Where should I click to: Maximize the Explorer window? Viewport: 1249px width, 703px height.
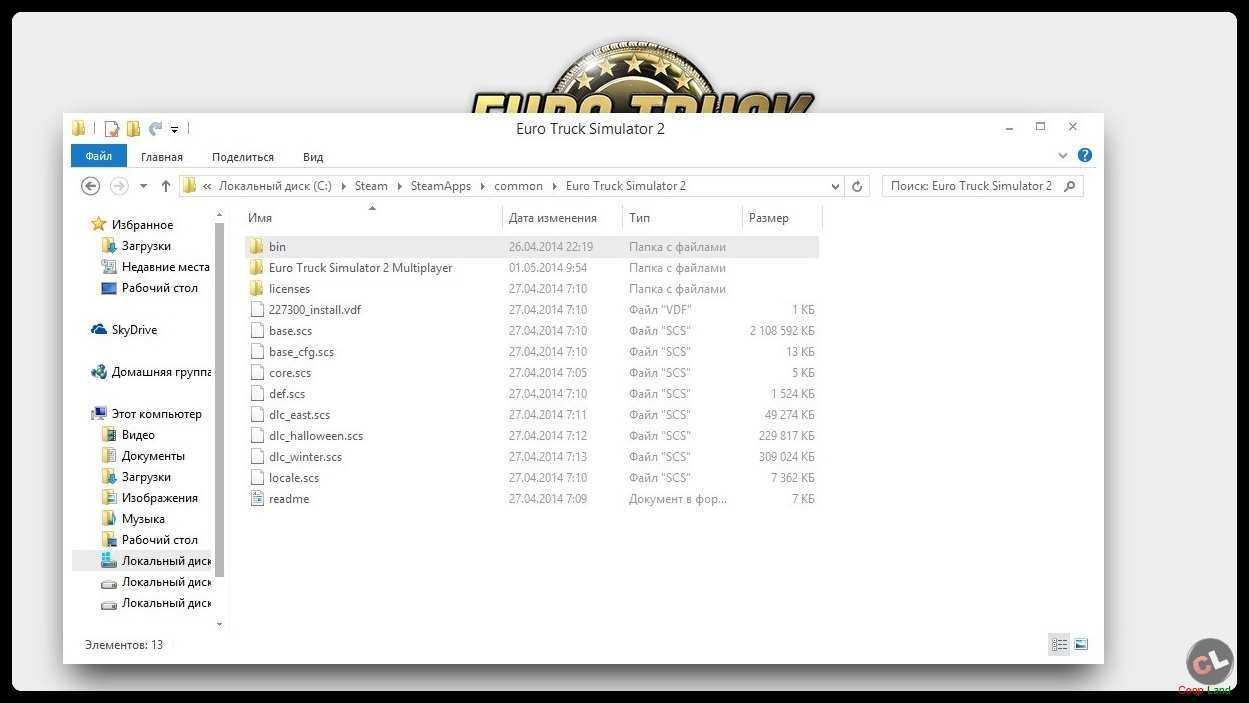tap(1040, 127)
